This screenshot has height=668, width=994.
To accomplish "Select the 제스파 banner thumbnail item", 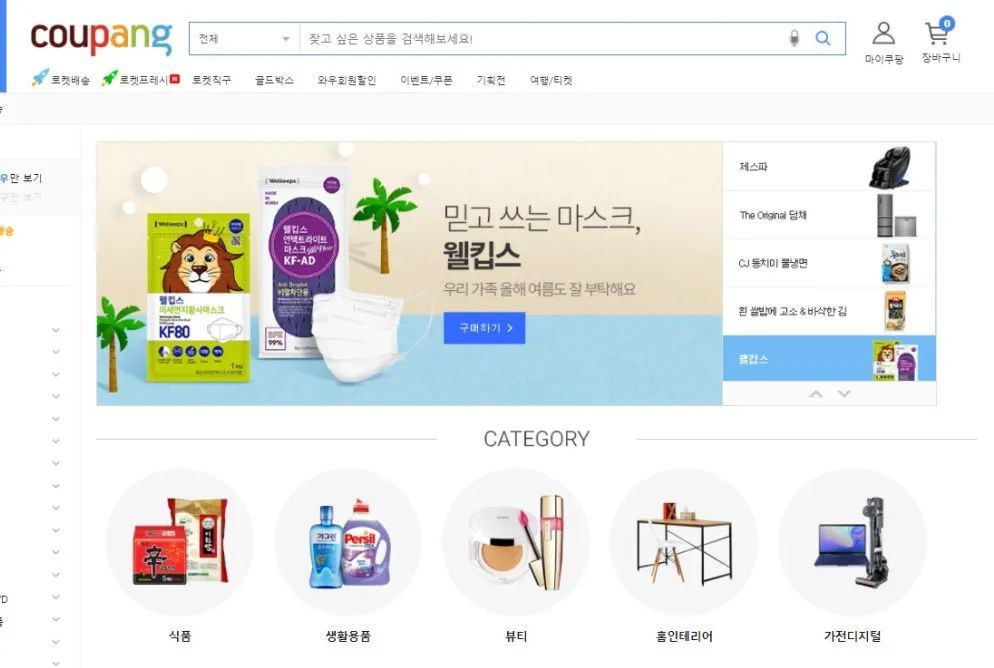I will [829, 167].
